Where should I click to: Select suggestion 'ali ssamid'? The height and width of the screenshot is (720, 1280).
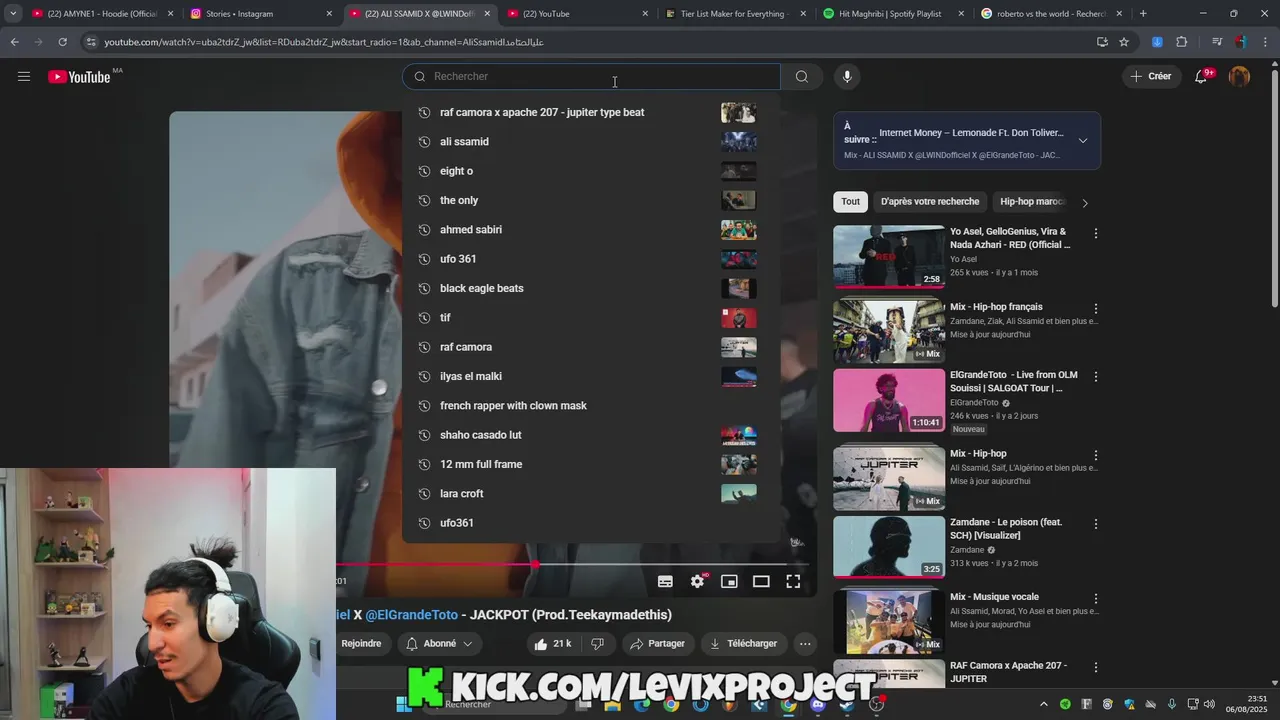click(591, 142)
